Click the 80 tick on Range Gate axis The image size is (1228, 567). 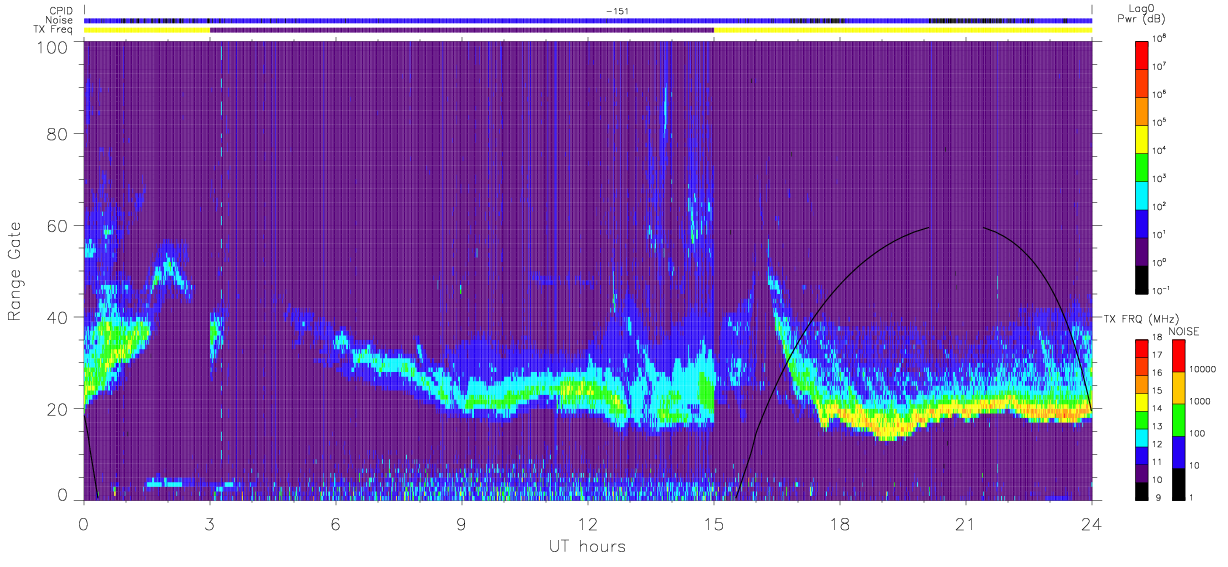click(56, 133)
